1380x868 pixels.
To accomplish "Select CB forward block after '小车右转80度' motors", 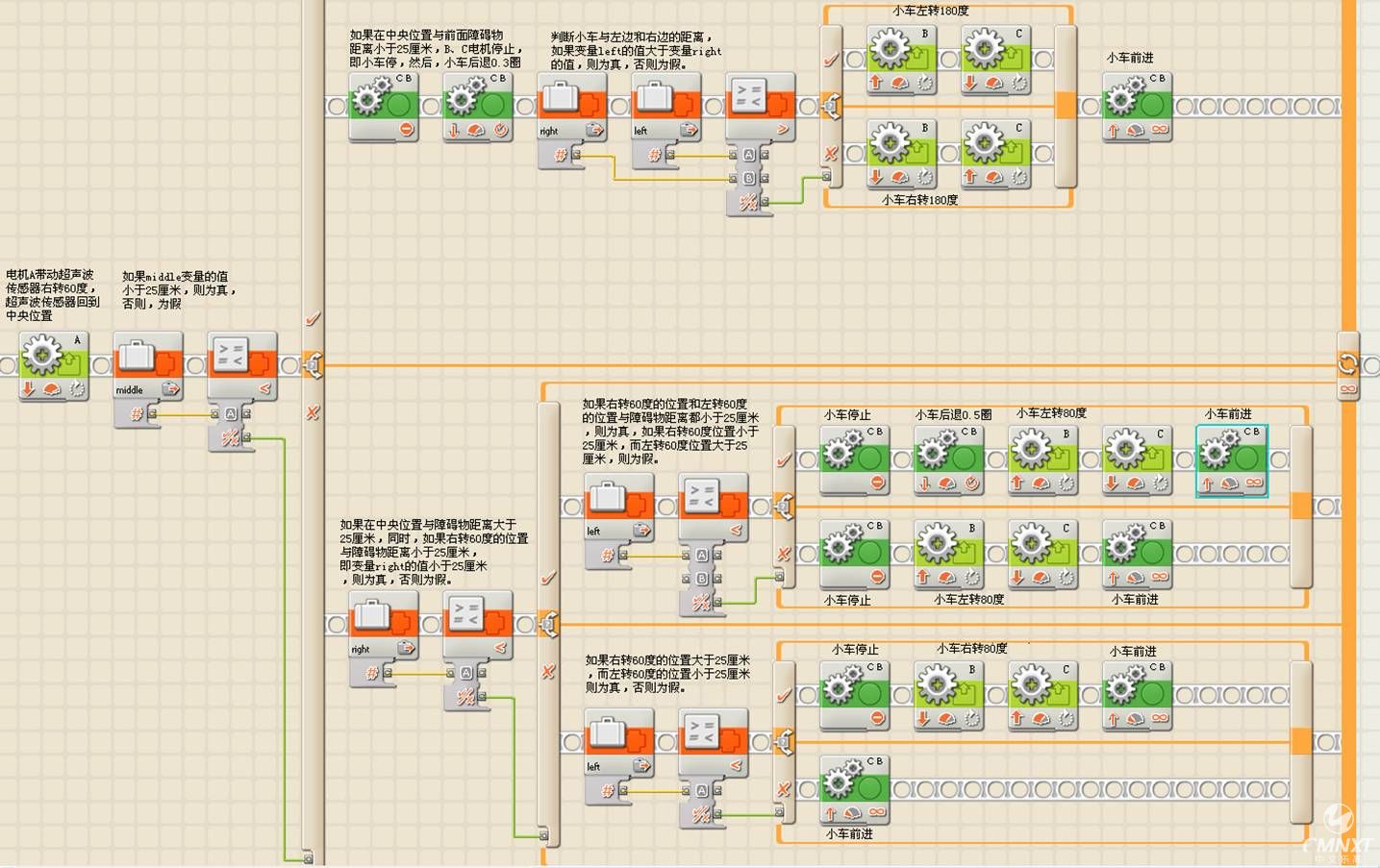I will coord(1138,695).
